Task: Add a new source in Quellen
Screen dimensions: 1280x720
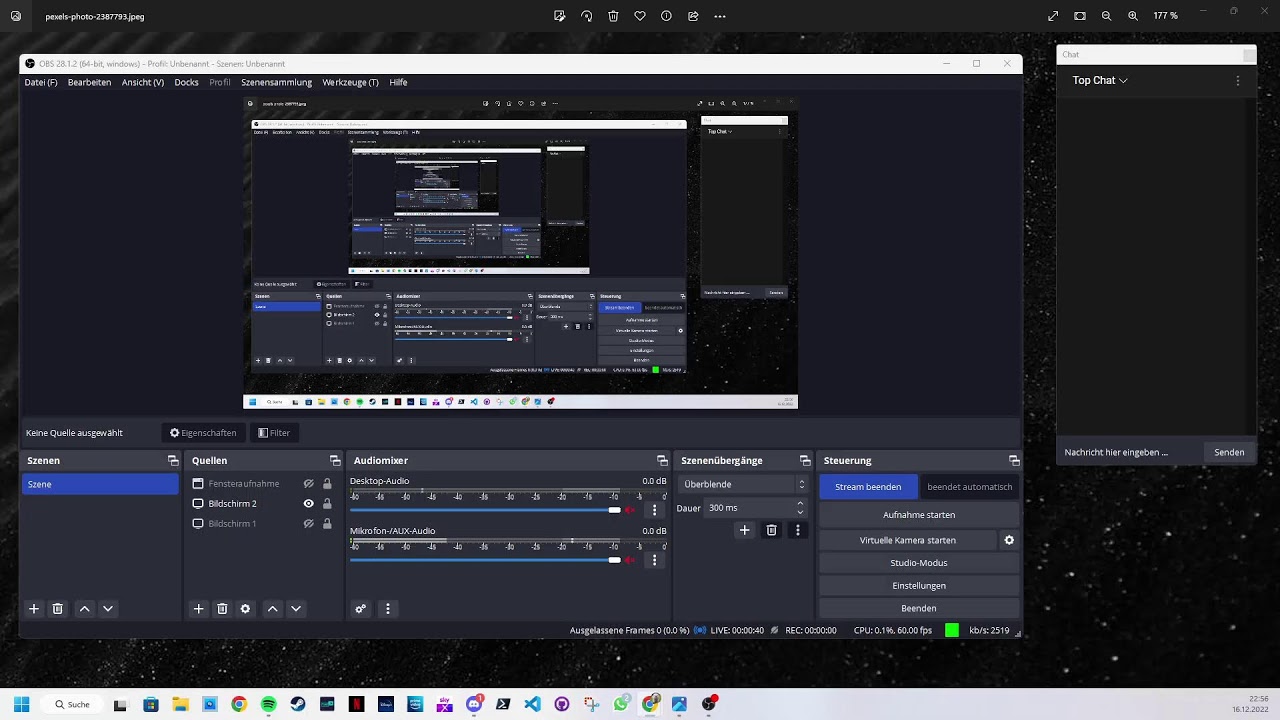Action: (x=198, y=608)
